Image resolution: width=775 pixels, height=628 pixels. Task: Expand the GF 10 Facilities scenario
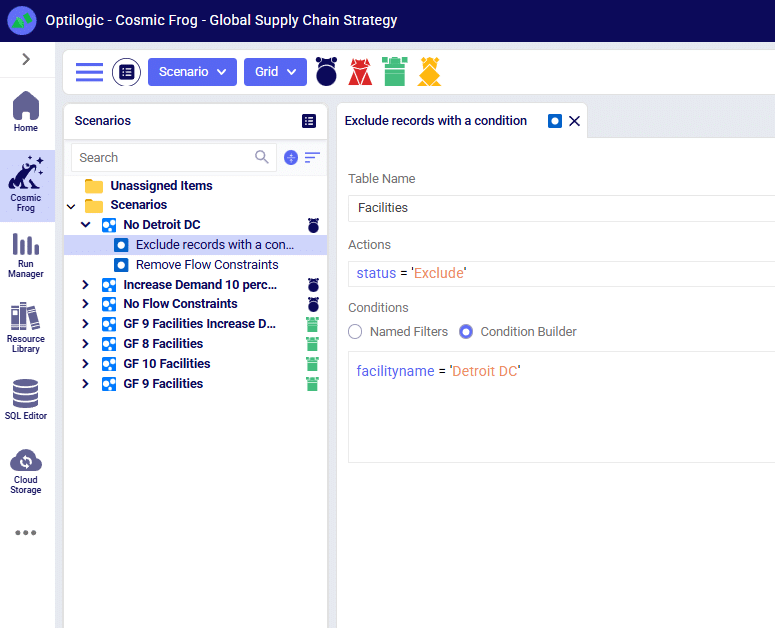85,364
